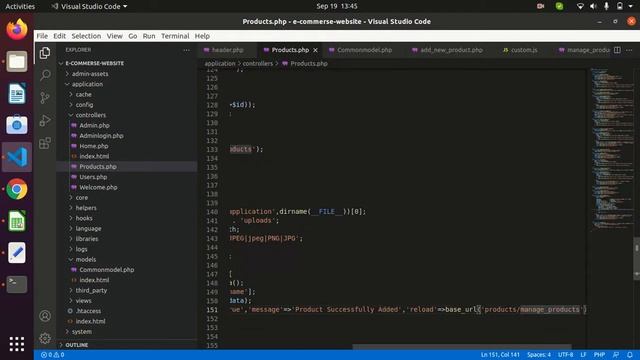Image resolution: width=640 pixels, height=360 pixels.
Task: Change indentation via Spaces: 4
Action: [539, 355]
